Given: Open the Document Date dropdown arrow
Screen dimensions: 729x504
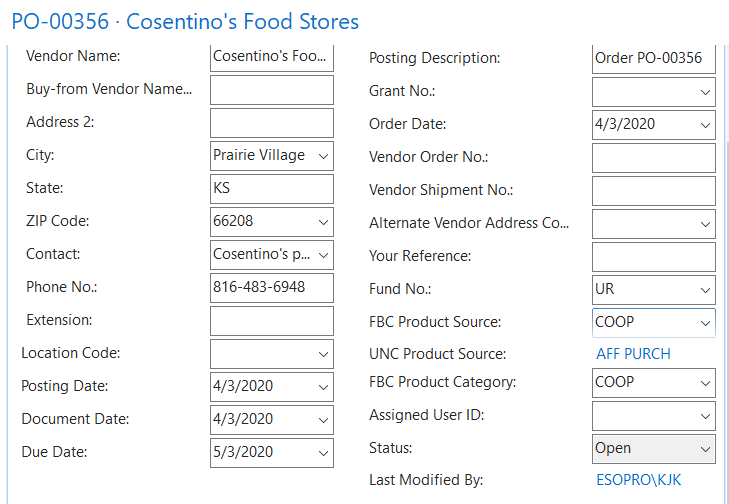Looking at the screenshot, I should [323, 420].
